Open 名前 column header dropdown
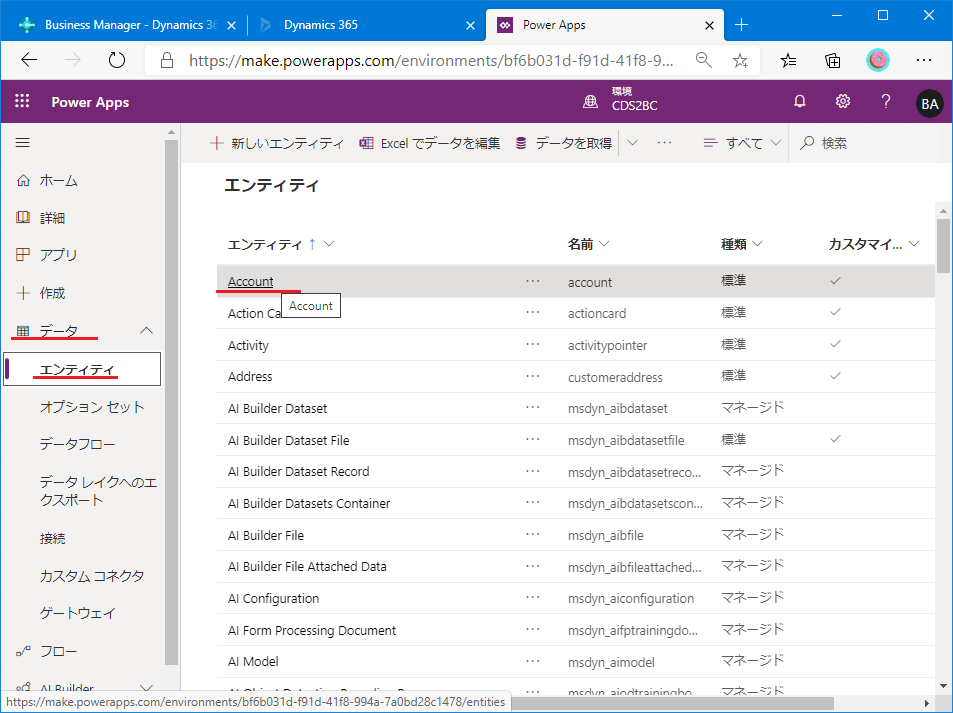This screenshot has height=713, width=953. coord(604,244)
